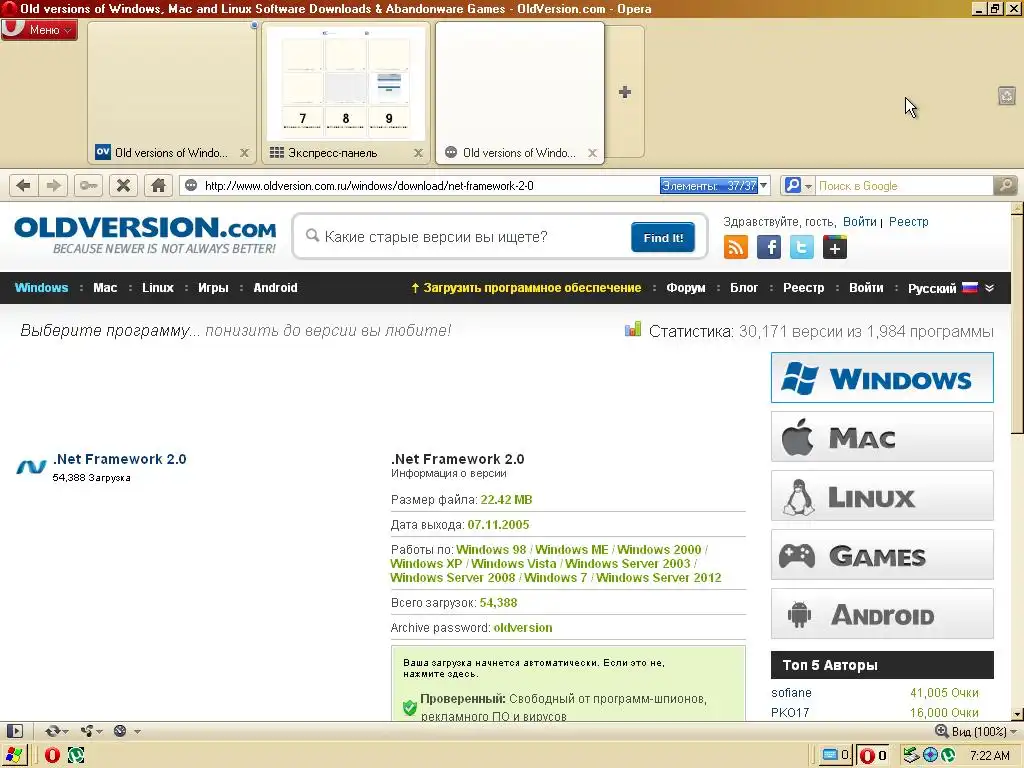The width and height of the screenshot is (1024, 768).
Task: Click the Windows 98 link
Action: click(x=491, y=550)
